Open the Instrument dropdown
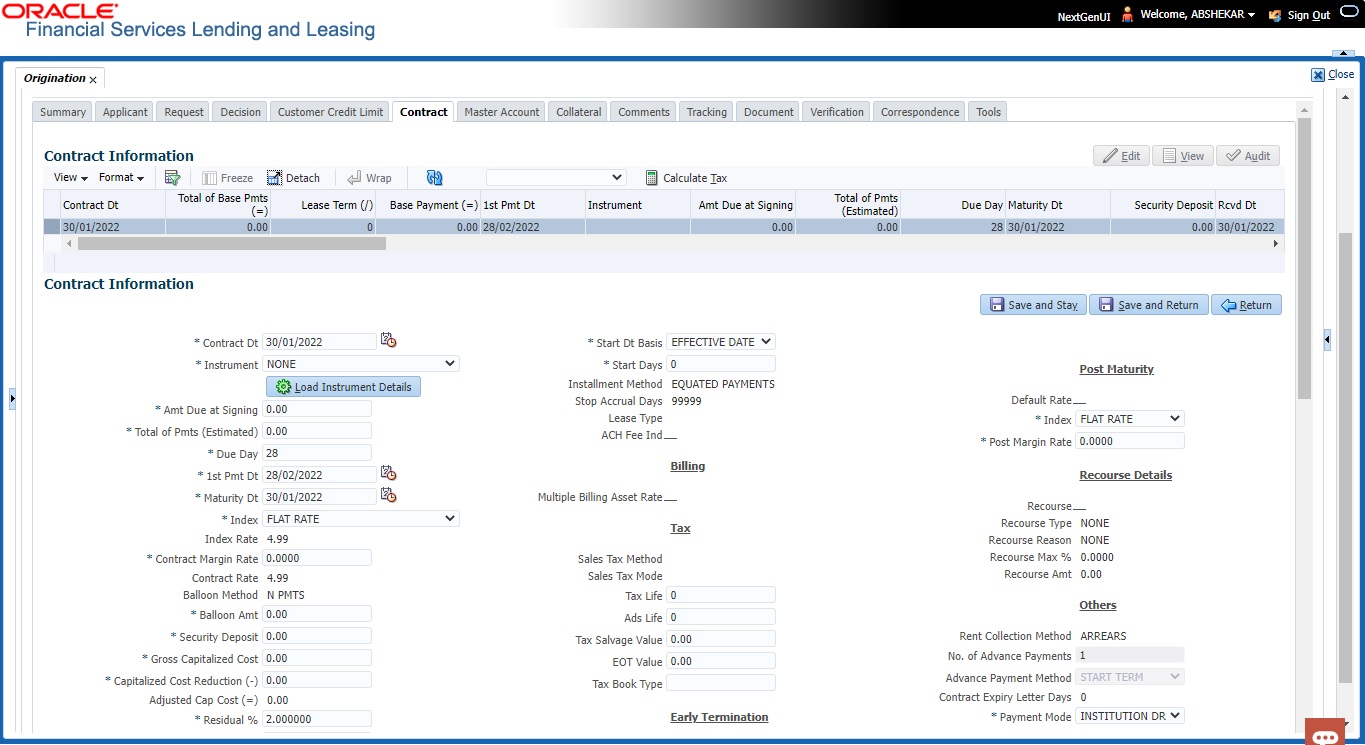This screenshot has height=745, width=1365. coord(361,364)
